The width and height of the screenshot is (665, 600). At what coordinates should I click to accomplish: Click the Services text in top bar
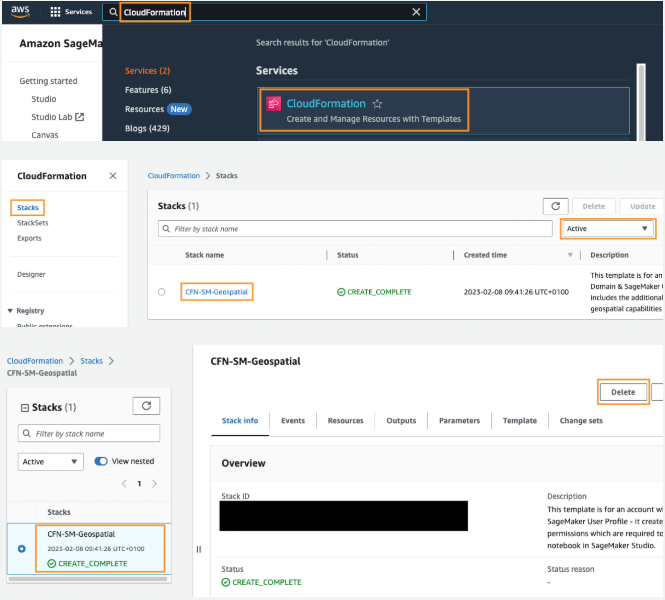coord(78,12)
